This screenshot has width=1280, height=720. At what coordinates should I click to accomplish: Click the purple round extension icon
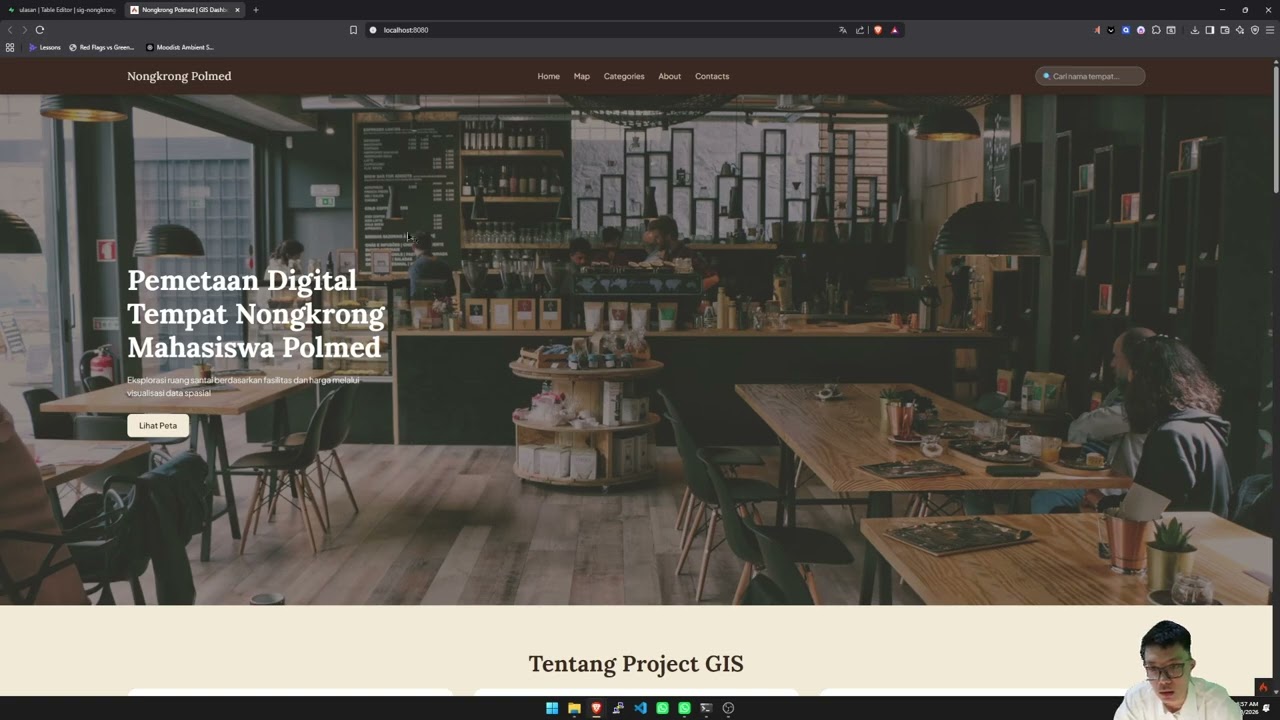point(1141,30)
